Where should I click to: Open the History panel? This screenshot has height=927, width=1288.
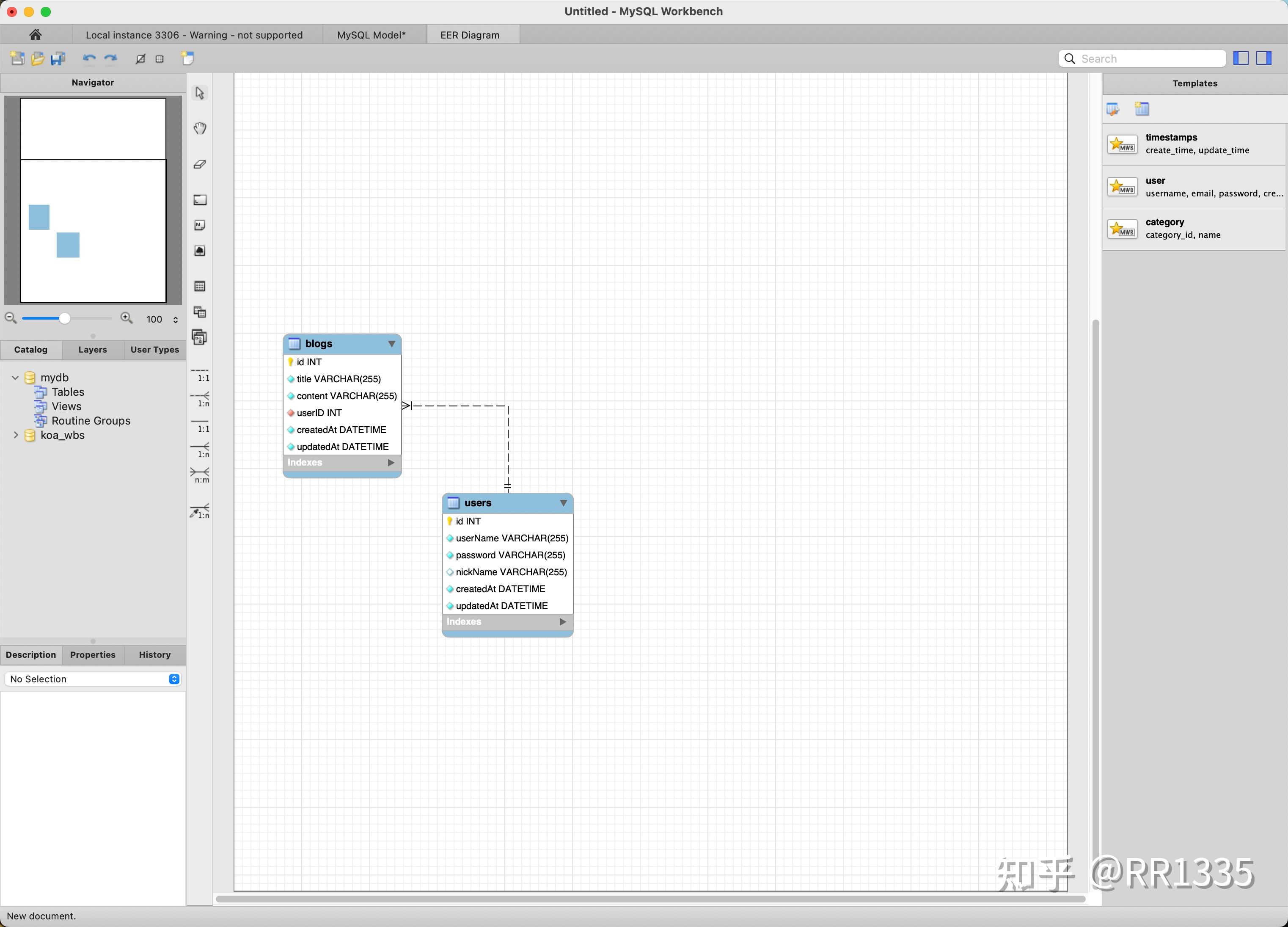[x=154, y=654]
